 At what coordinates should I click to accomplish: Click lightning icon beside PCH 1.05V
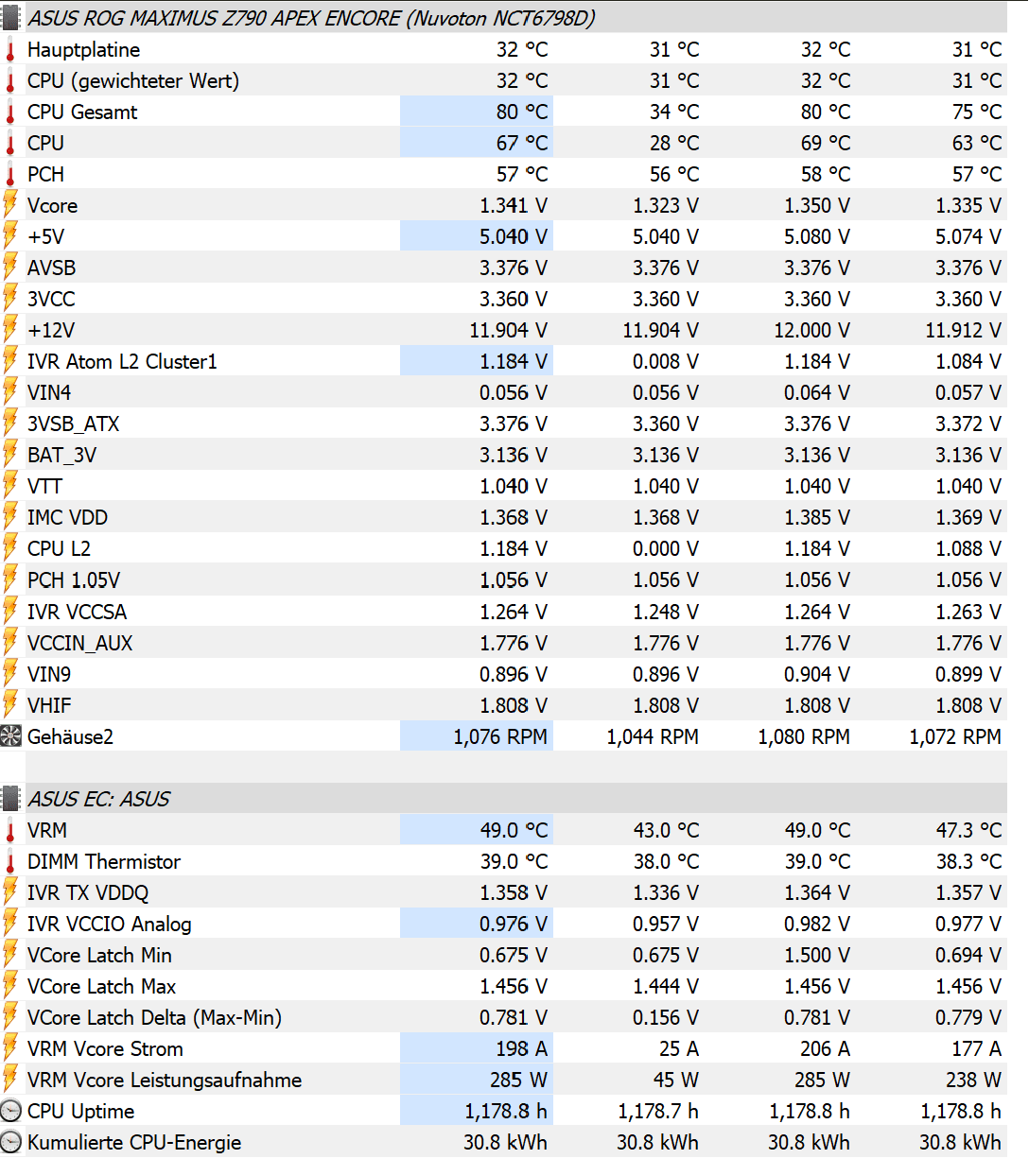[10, 579]
